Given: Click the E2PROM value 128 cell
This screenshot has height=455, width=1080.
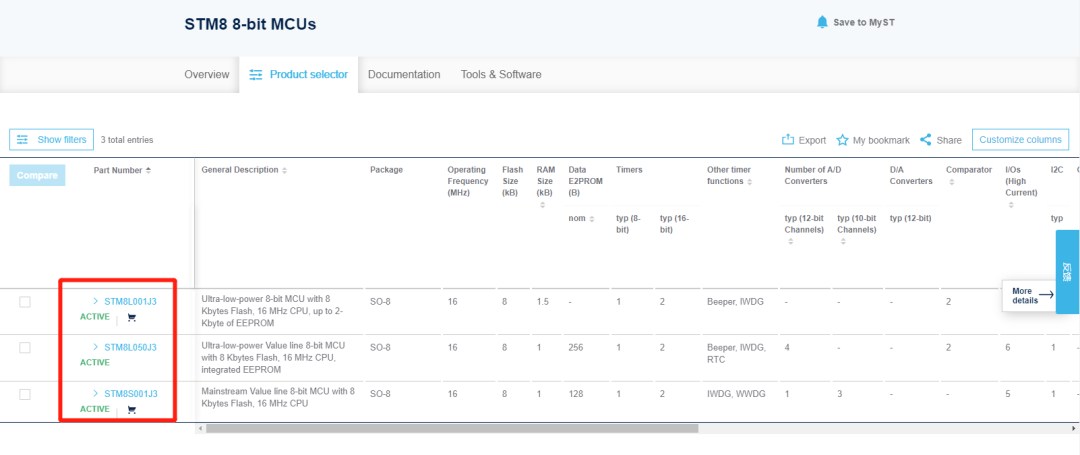Looking at the screenshot, I should [576, 394].
